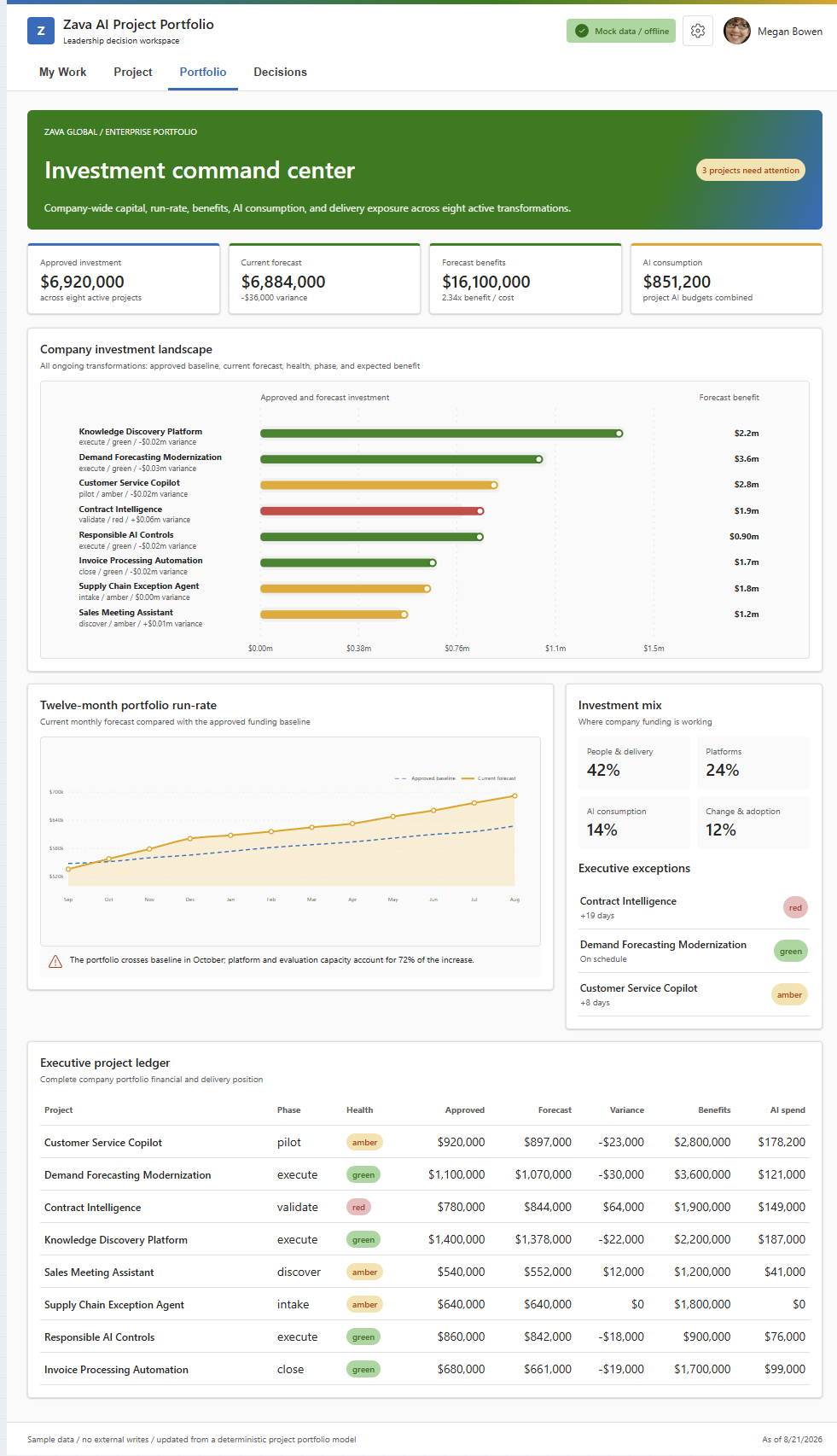The width and height of the screenshot is (837, 1456).
Task: Click the $64,000 variance cell
Action: (624, 1207)
